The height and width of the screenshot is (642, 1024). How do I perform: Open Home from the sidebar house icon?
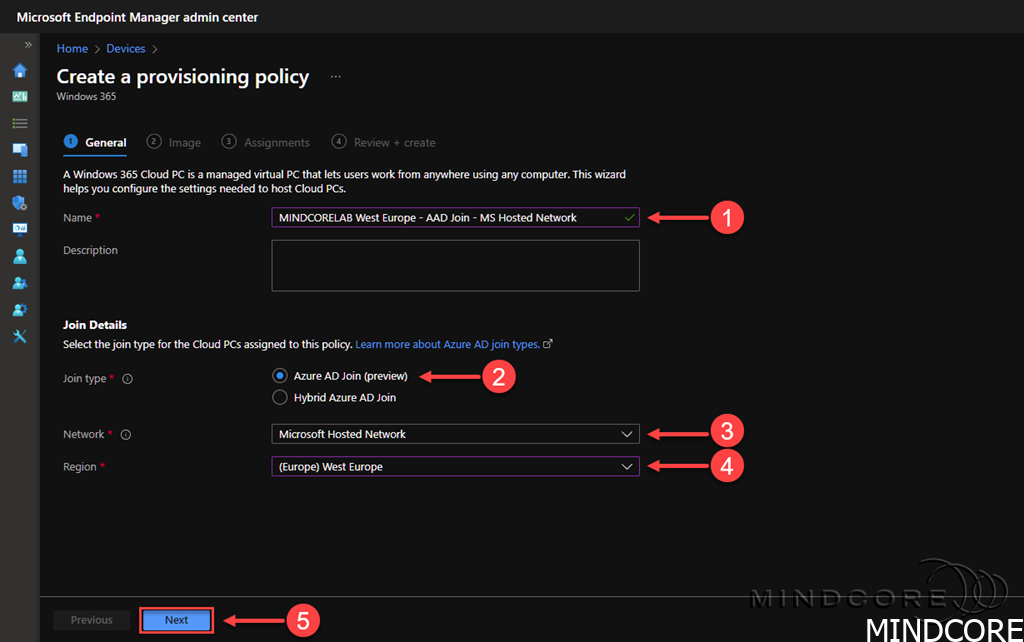click(19, 71)
